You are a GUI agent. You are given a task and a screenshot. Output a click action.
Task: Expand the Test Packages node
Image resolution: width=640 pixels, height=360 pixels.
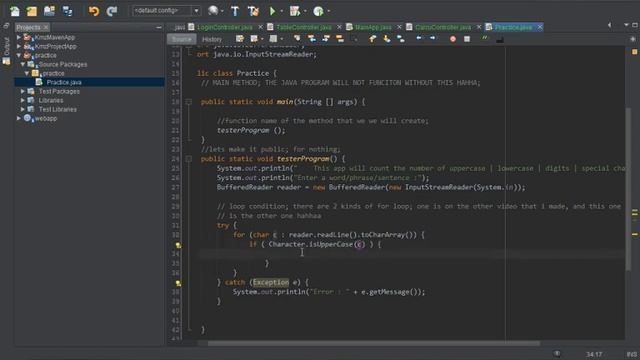click(x=23, y=91)
